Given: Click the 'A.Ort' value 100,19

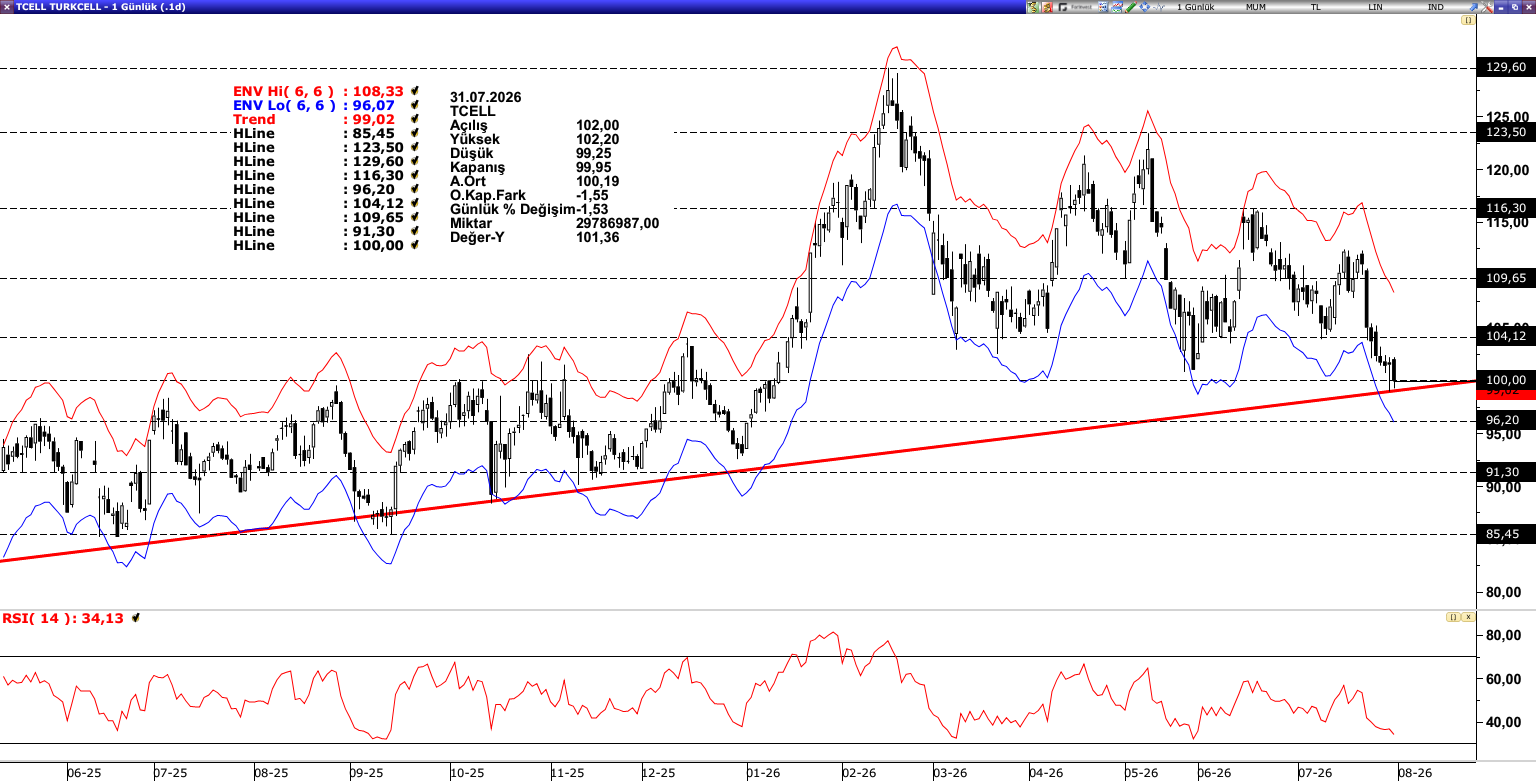Looking at the screenshot, I should point(598,181).
